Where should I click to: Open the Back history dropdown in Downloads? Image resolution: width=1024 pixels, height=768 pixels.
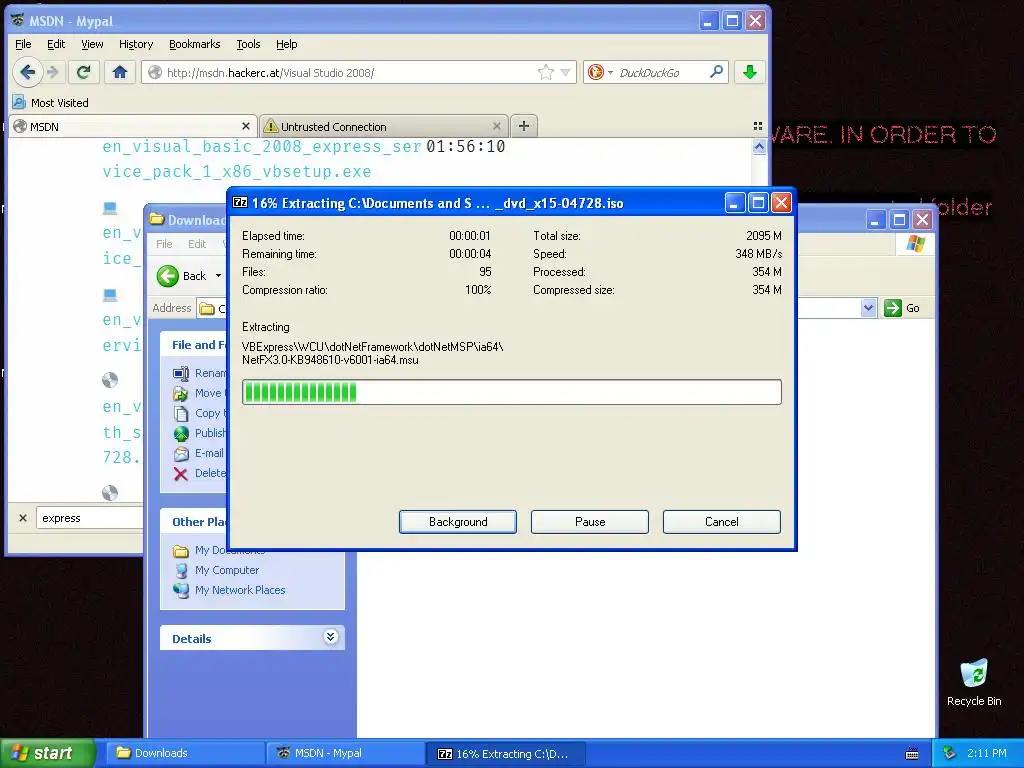click(218, 276)
